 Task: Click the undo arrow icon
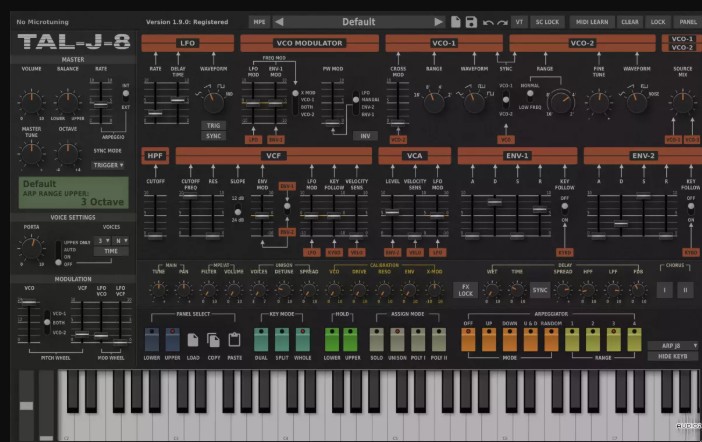point(488,22)
